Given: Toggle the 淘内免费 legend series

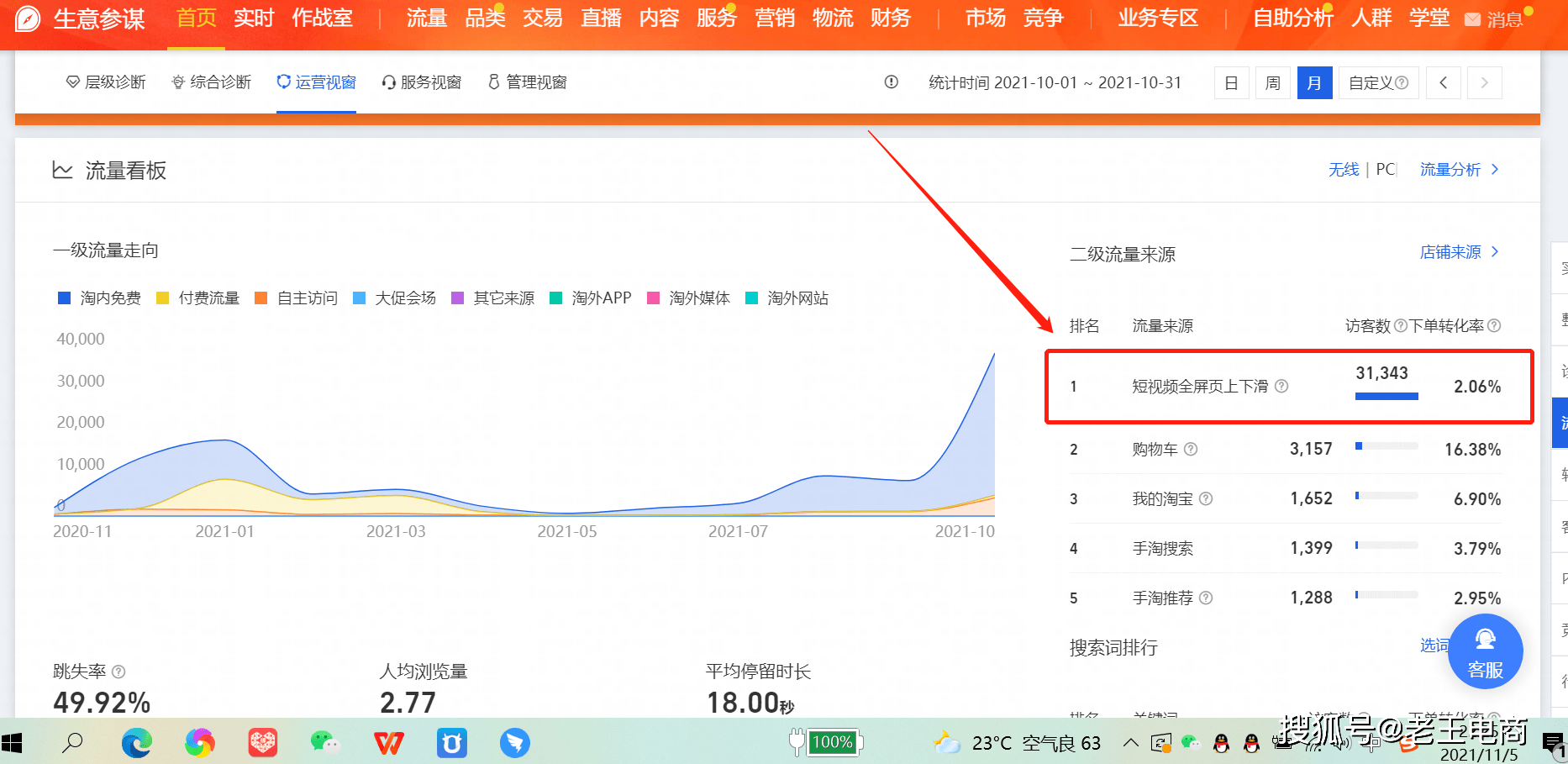Looking at the screenshot, I should coord(99,298).
